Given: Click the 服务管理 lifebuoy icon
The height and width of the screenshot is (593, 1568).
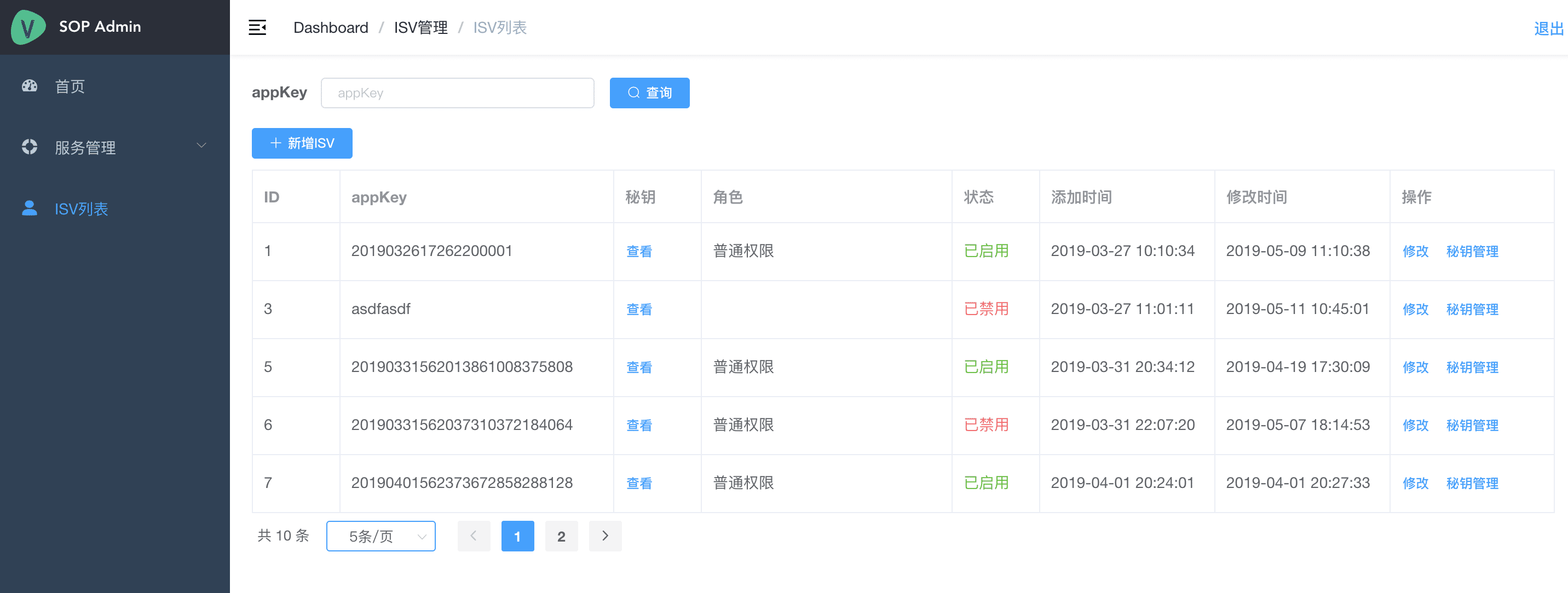Looking at the screenshot, I should pos(29,147).
